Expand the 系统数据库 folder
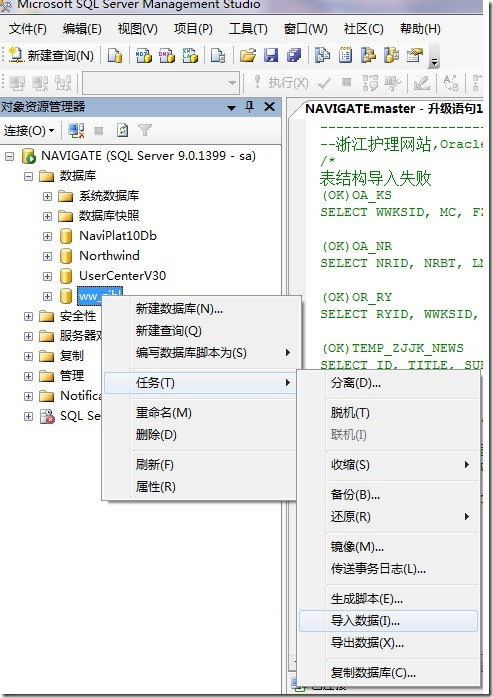Image resolution: width=493 pixels, height=698 pixels. [x=47, y=196]
